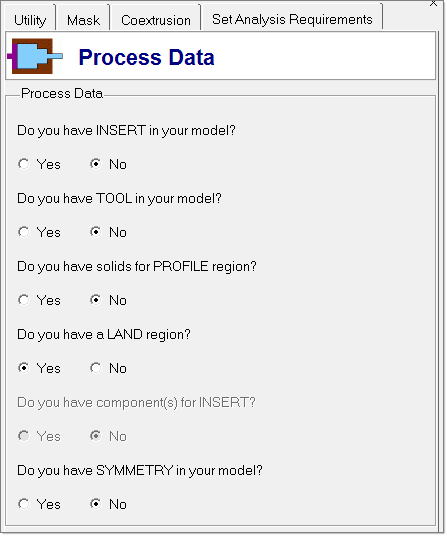Click the Process Data heading title
Viewport: 447px width, 536px height.
tap(147, 57)
